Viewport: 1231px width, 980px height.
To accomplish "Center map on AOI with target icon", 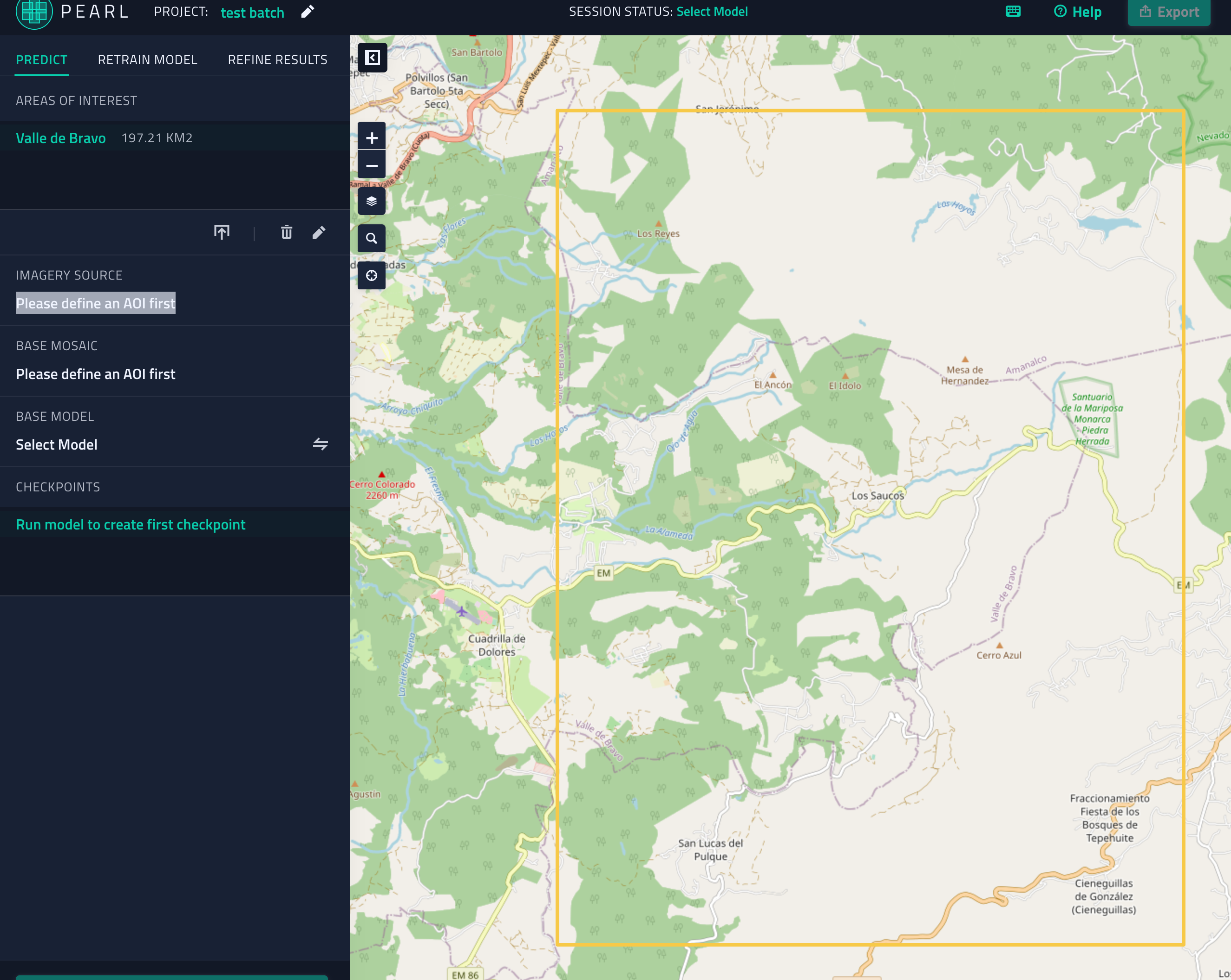I will pyautogui.click(x=372, y=276).
